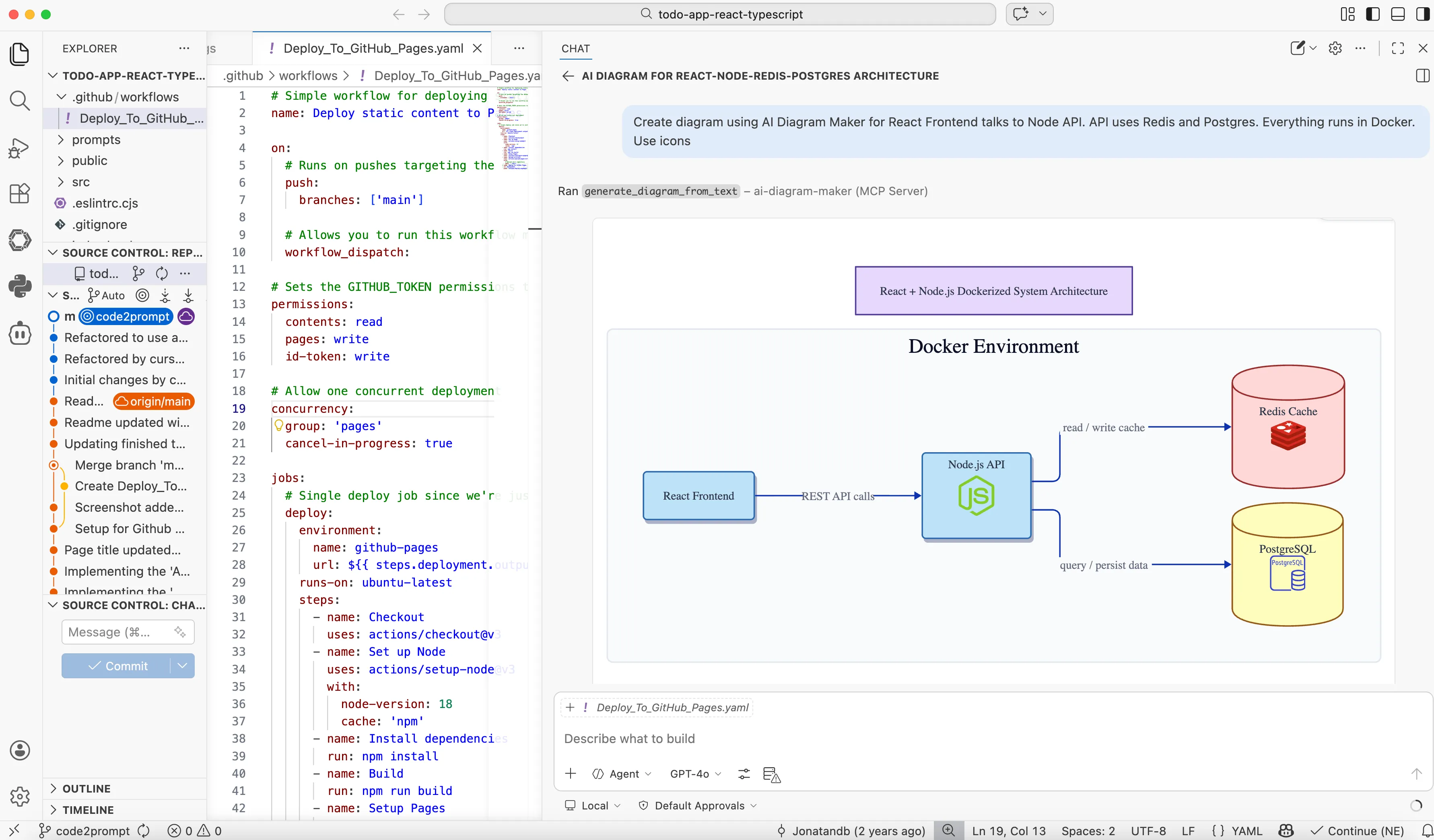Open the TIMELINE section in Explorer
Viewport: 1434px width, 840px height.
pos(89,810)
